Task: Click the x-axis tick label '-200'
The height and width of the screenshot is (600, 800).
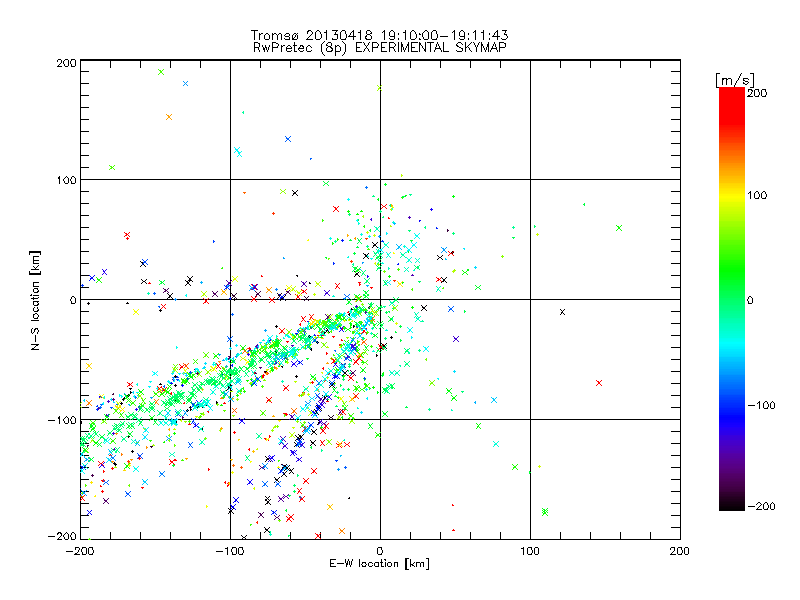Action: [x=80, y=551]
